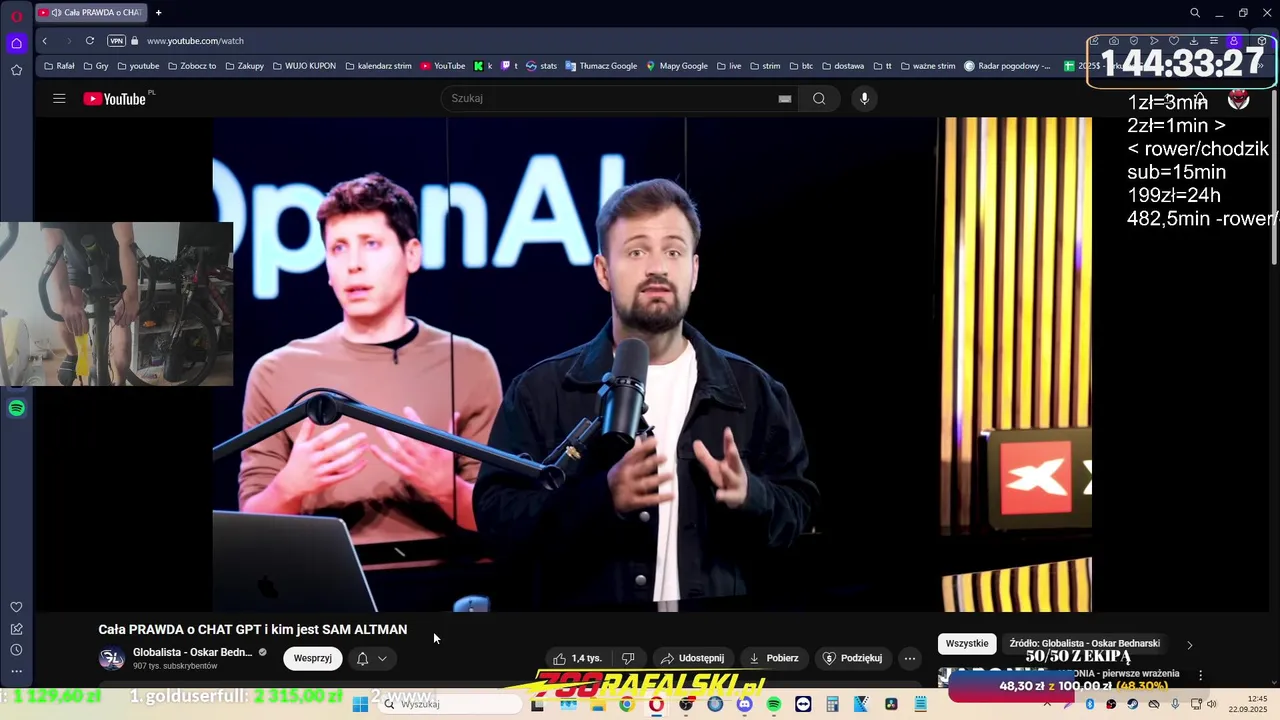
Task: Select the Cała PRAWDA o CHAT browser tab
Action: pos(91,13)
